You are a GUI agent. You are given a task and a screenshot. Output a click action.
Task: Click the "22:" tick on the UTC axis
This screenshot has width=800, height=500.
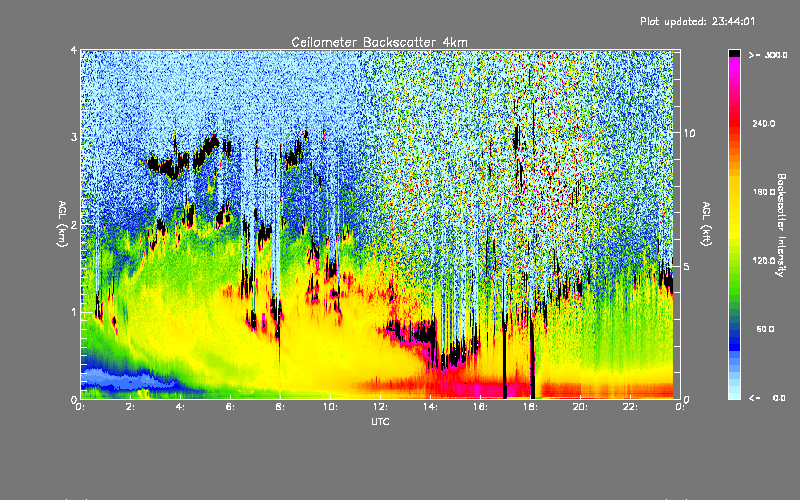[x=630, y=407]
